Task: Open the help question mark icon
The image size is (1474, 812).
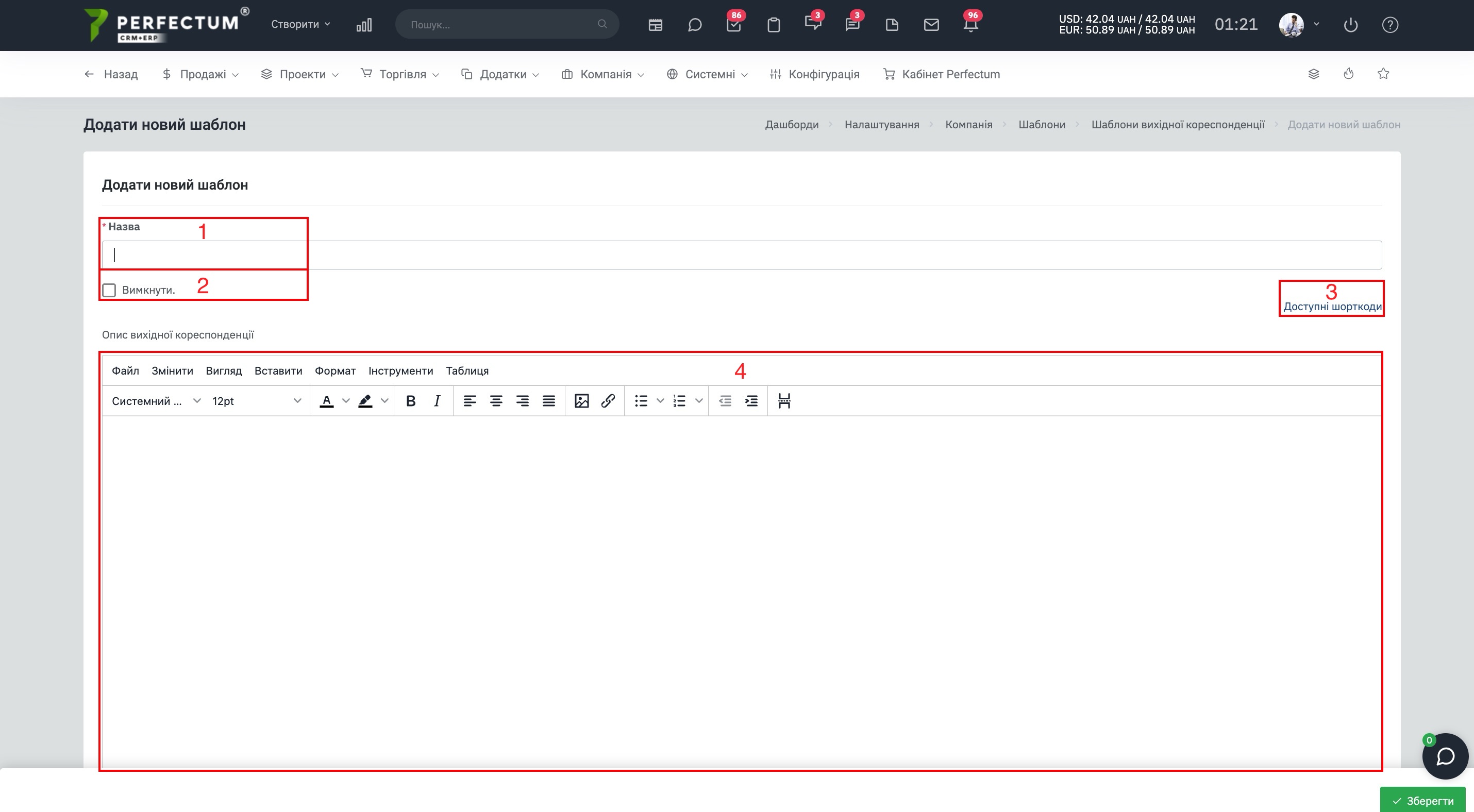Action: pos(1390,25)
